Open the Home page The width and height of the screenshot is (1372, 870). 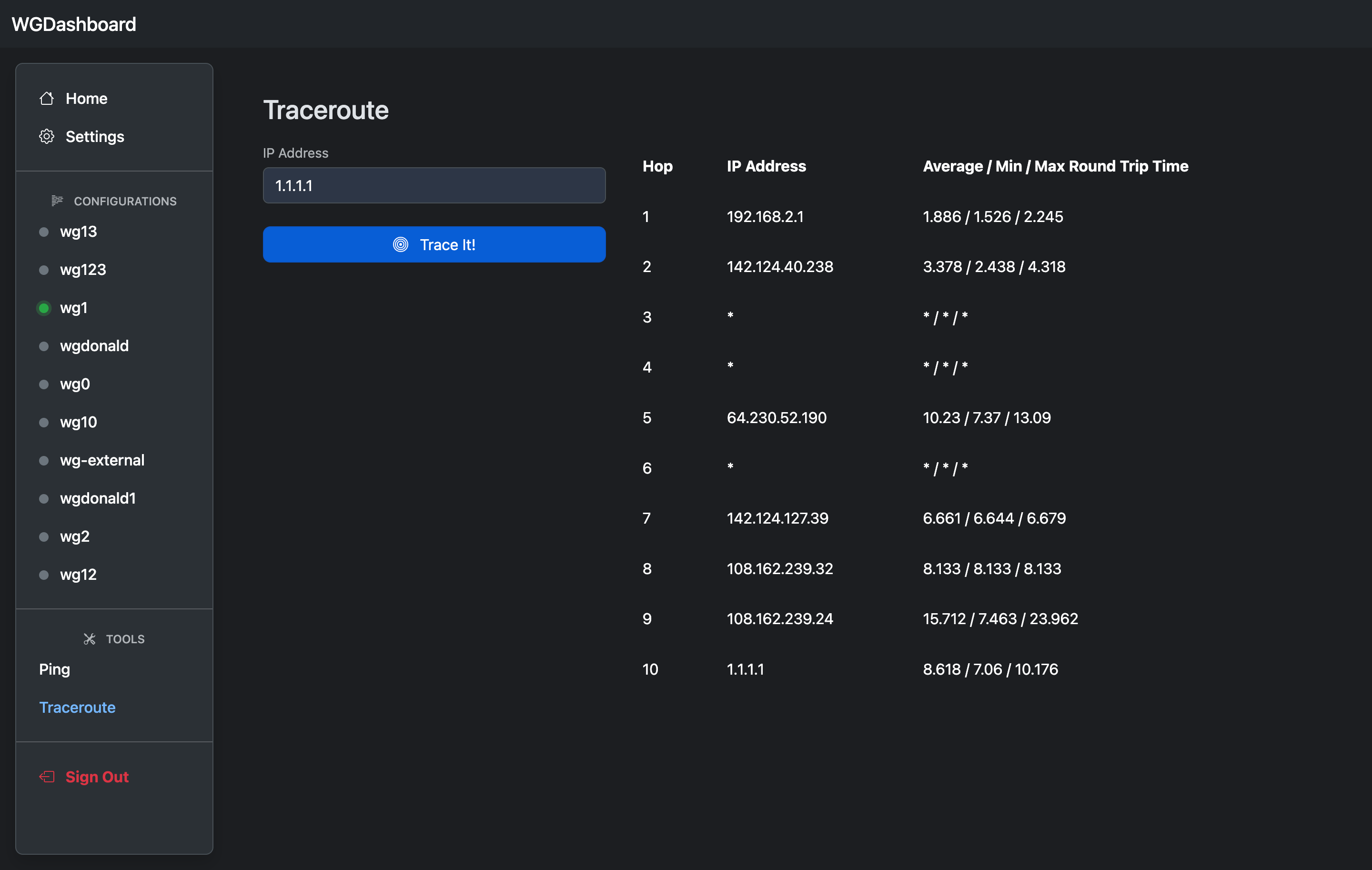point(87,99)
